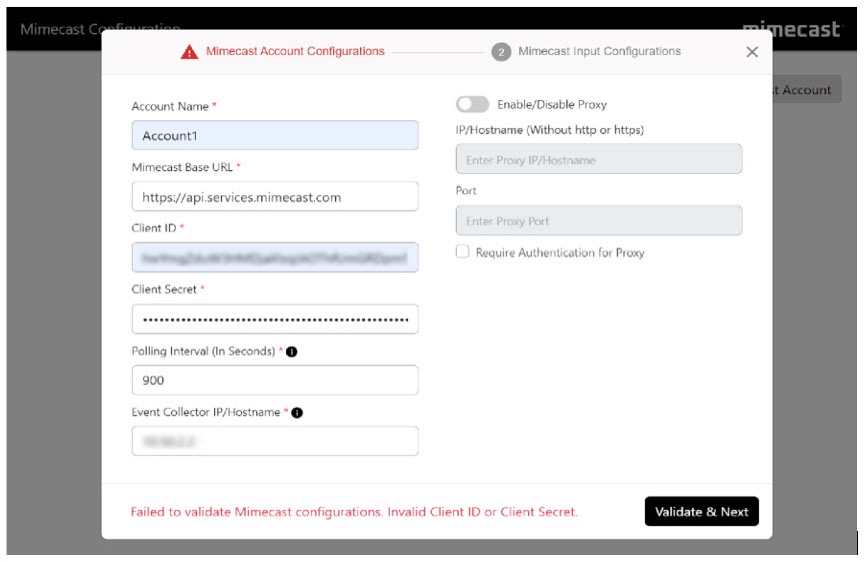The image size is (866, 562).
Task: Focus the Account Name field
Action: coord(275,136)
